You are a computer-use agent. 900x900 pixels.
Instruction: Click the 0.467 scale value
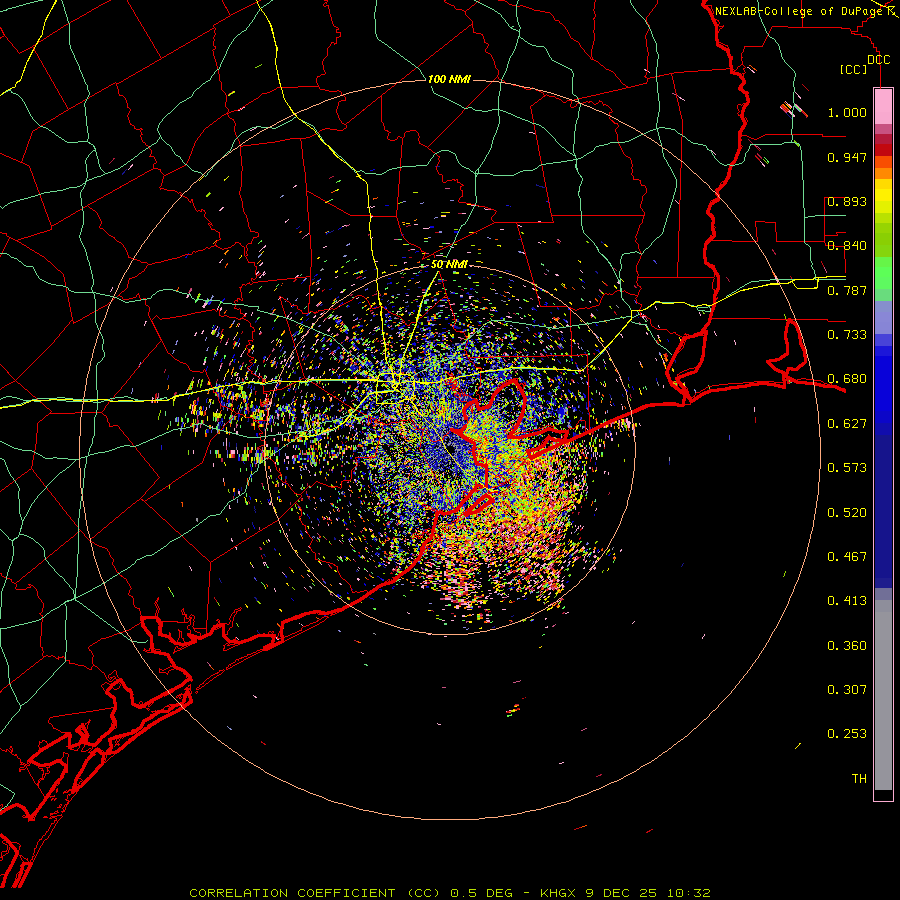(x=847, y=557)
